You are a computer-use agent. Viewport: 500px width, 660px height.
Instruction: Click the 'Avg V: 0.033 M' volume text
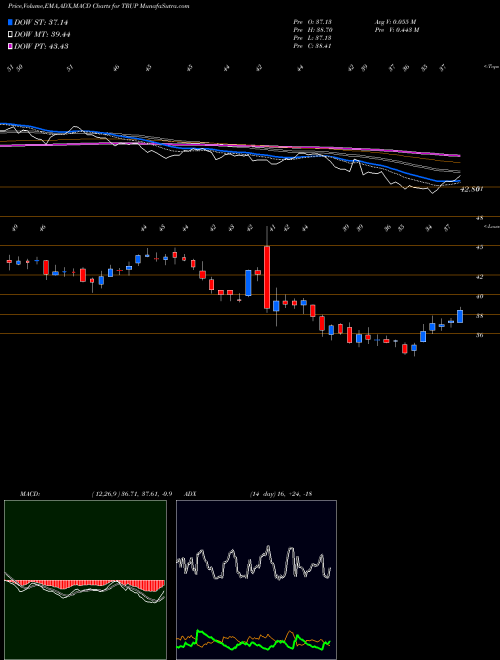[x=395, y=21]
